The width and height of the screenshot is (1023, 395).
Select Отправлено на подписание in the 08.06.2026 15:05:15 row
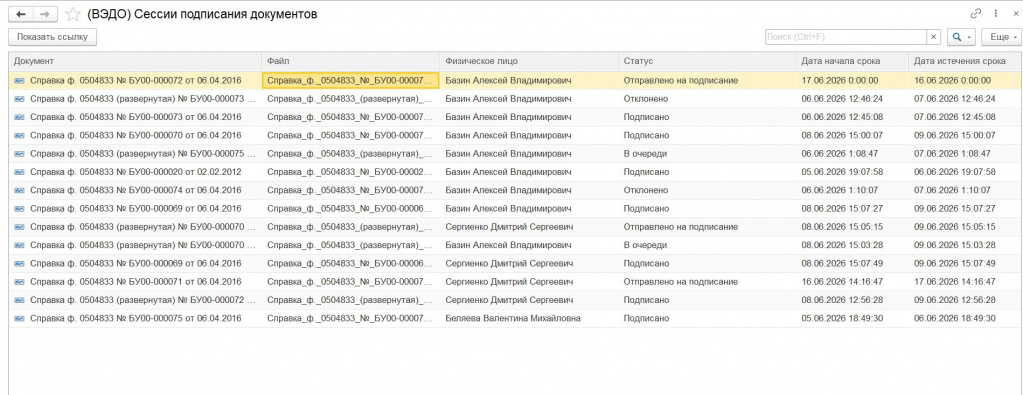coord(707,227)
